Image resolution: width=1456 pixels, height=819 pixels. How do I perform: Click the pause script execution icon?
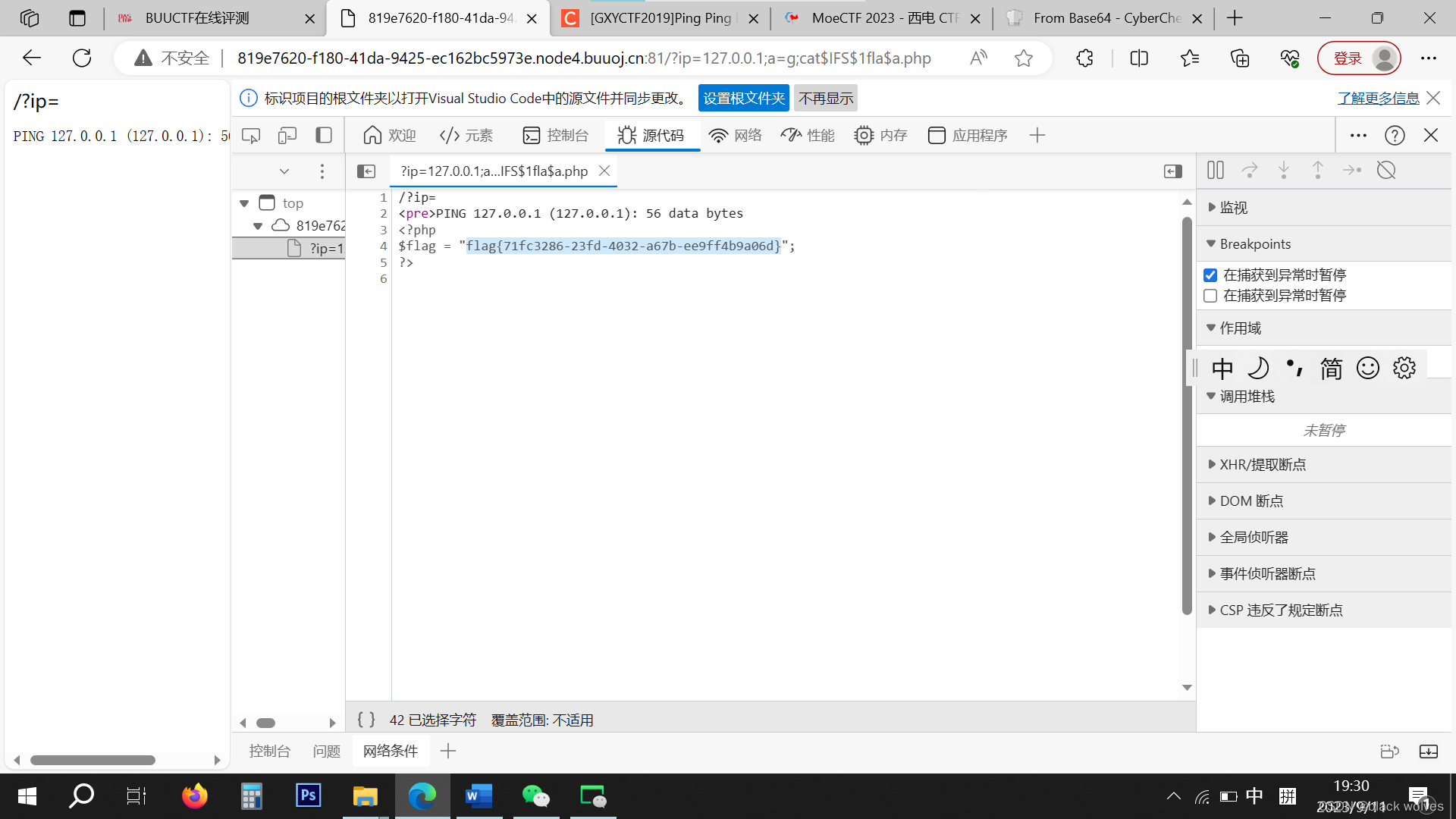pyautogui.click(x=1215, y=171)
